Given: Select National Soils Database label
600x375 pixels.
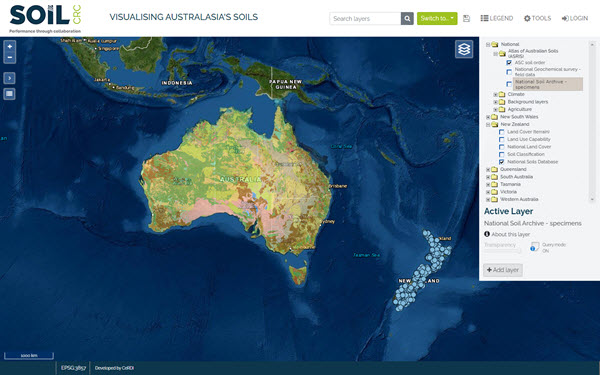Looking at the screenshot, I should [532, 162].
